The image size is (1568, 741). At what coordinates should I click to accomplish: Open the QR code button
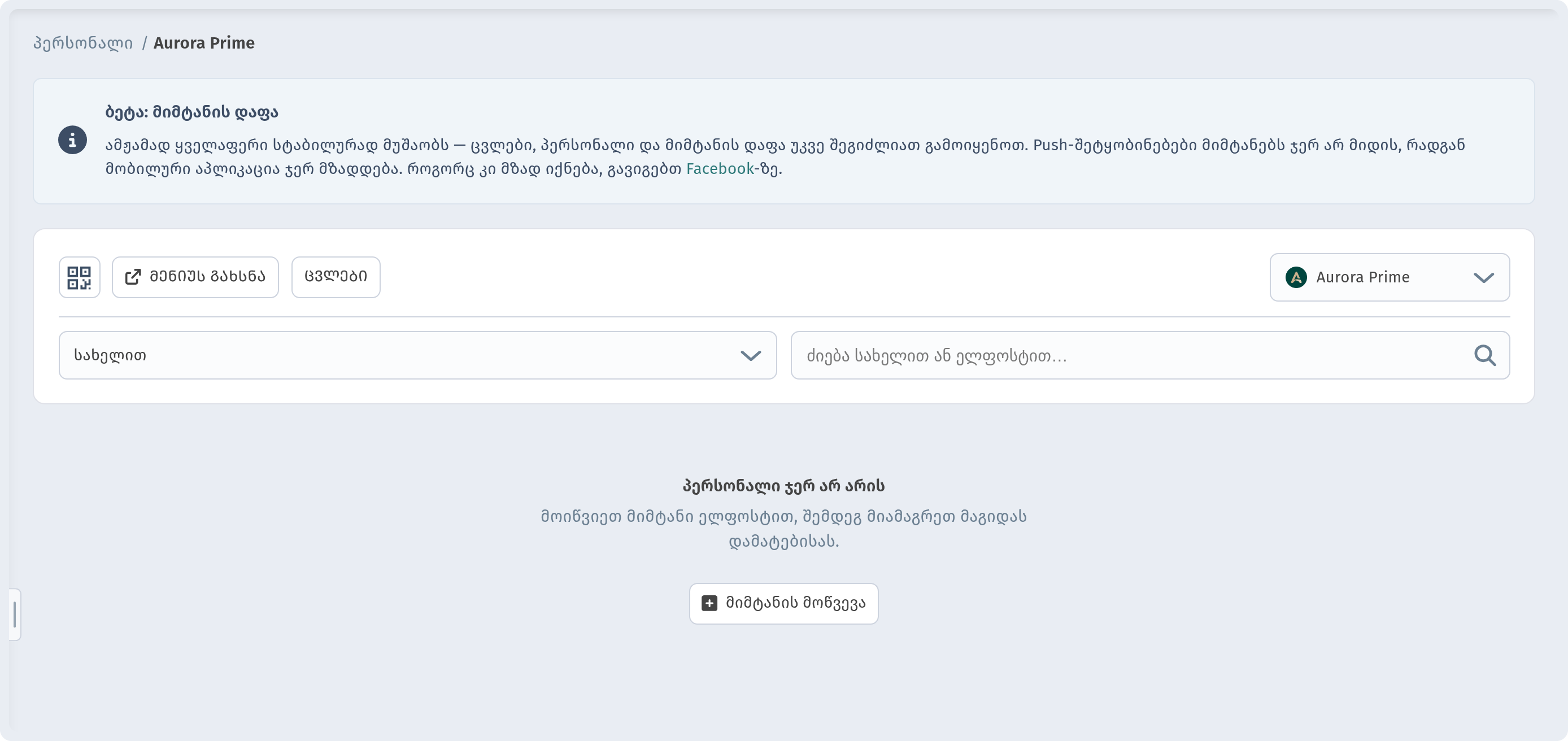[x=79, y=277]
